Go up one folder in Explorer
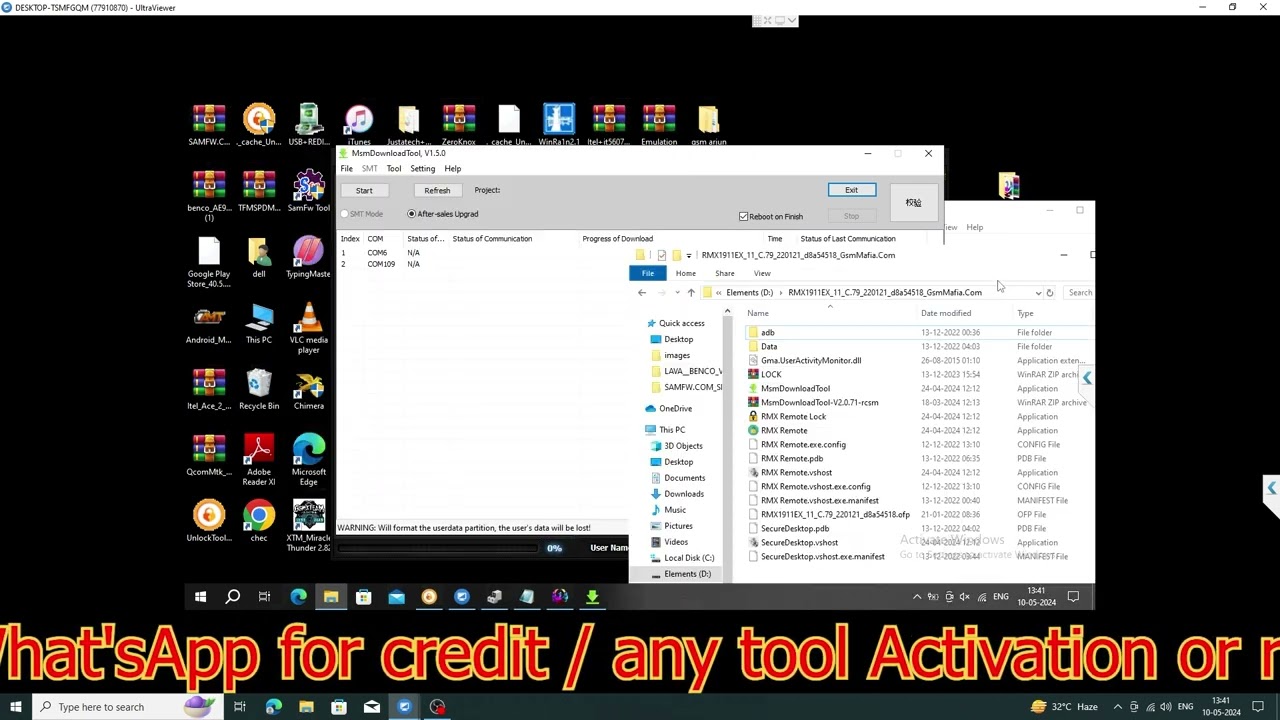Viewport: 1280px width, 720px height. [690, 293]
